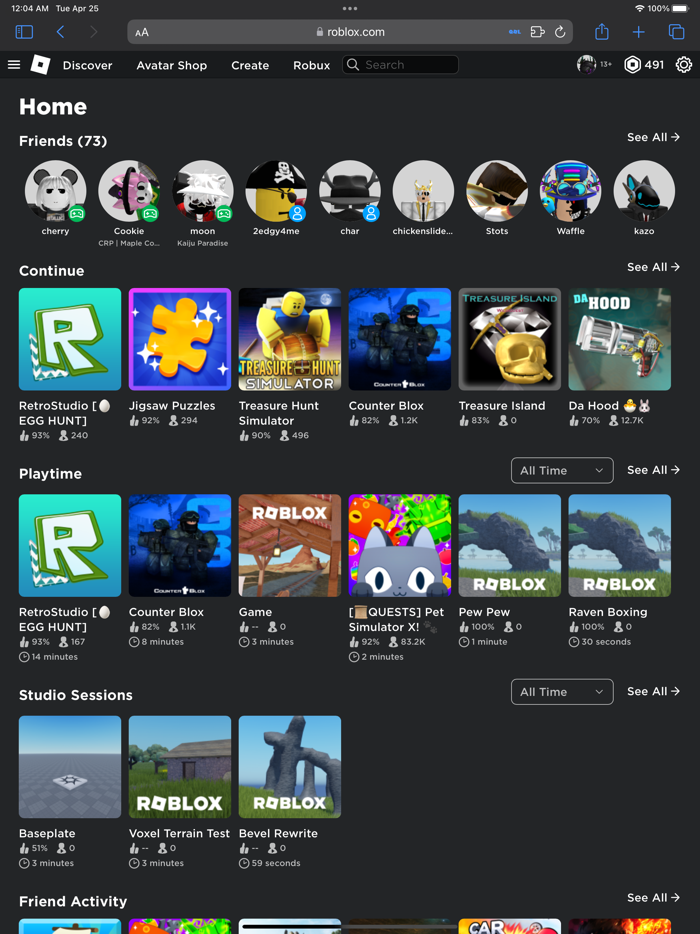Open Pew Pew game thumbnail
This screenshot has width=700, height=934.
[509, 545]
